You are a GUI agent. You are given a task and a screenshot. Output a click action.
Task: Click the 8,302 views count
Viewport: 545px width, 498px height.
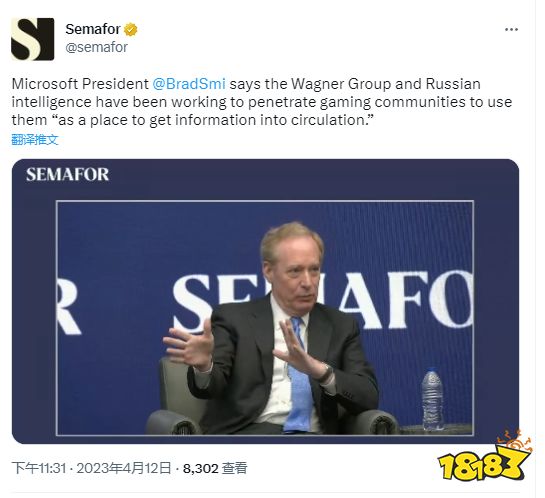(x=200, y=468)
